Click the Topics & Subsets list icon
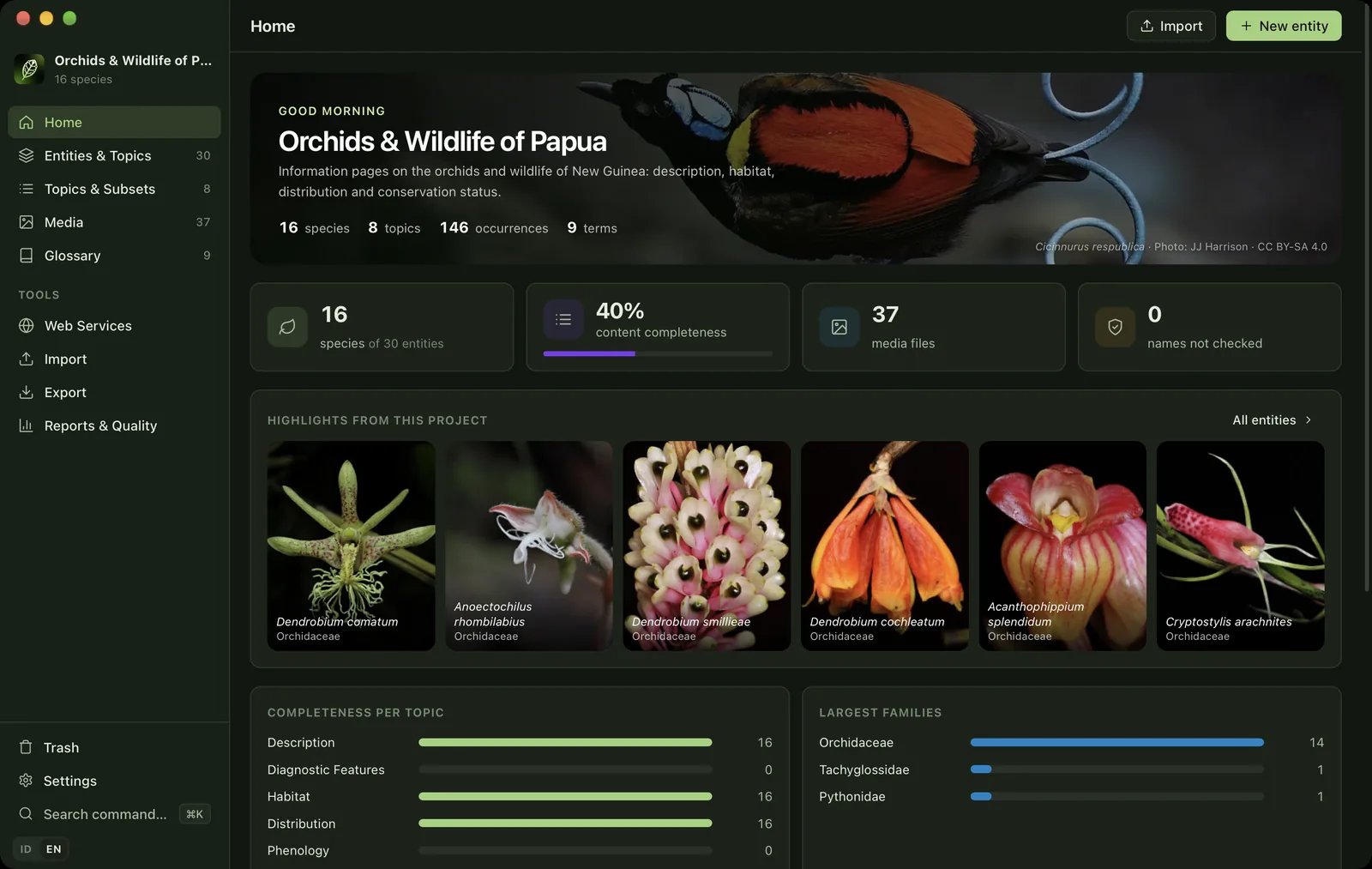 tap(27, 189)
